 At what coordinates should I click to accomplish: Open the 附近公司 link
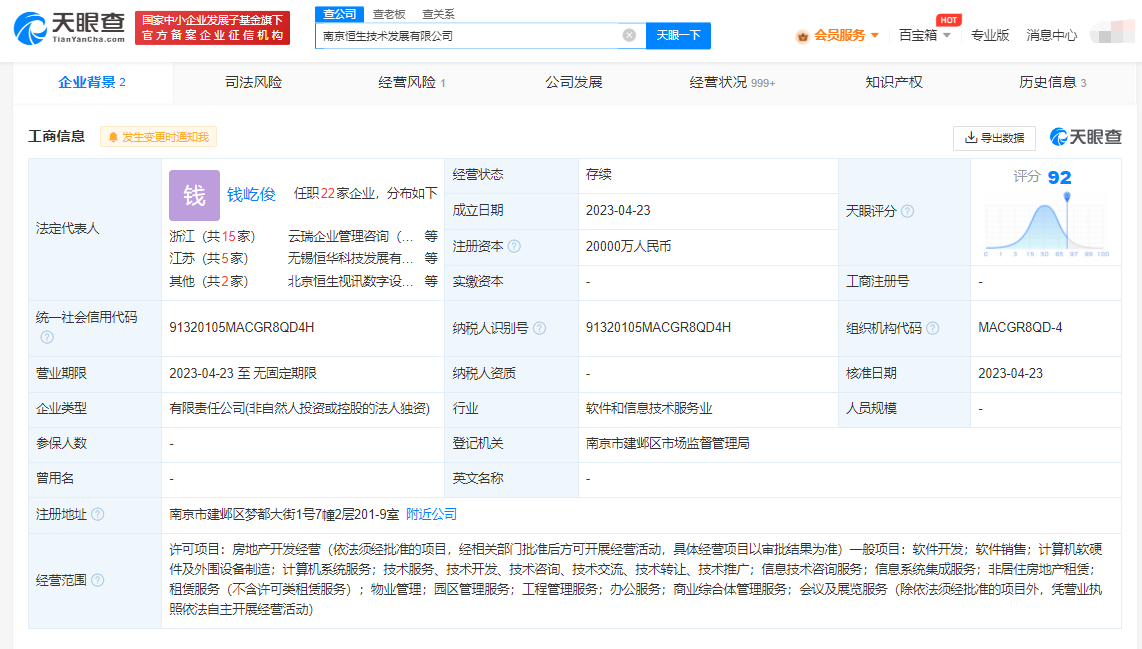(x=431, y=514)
